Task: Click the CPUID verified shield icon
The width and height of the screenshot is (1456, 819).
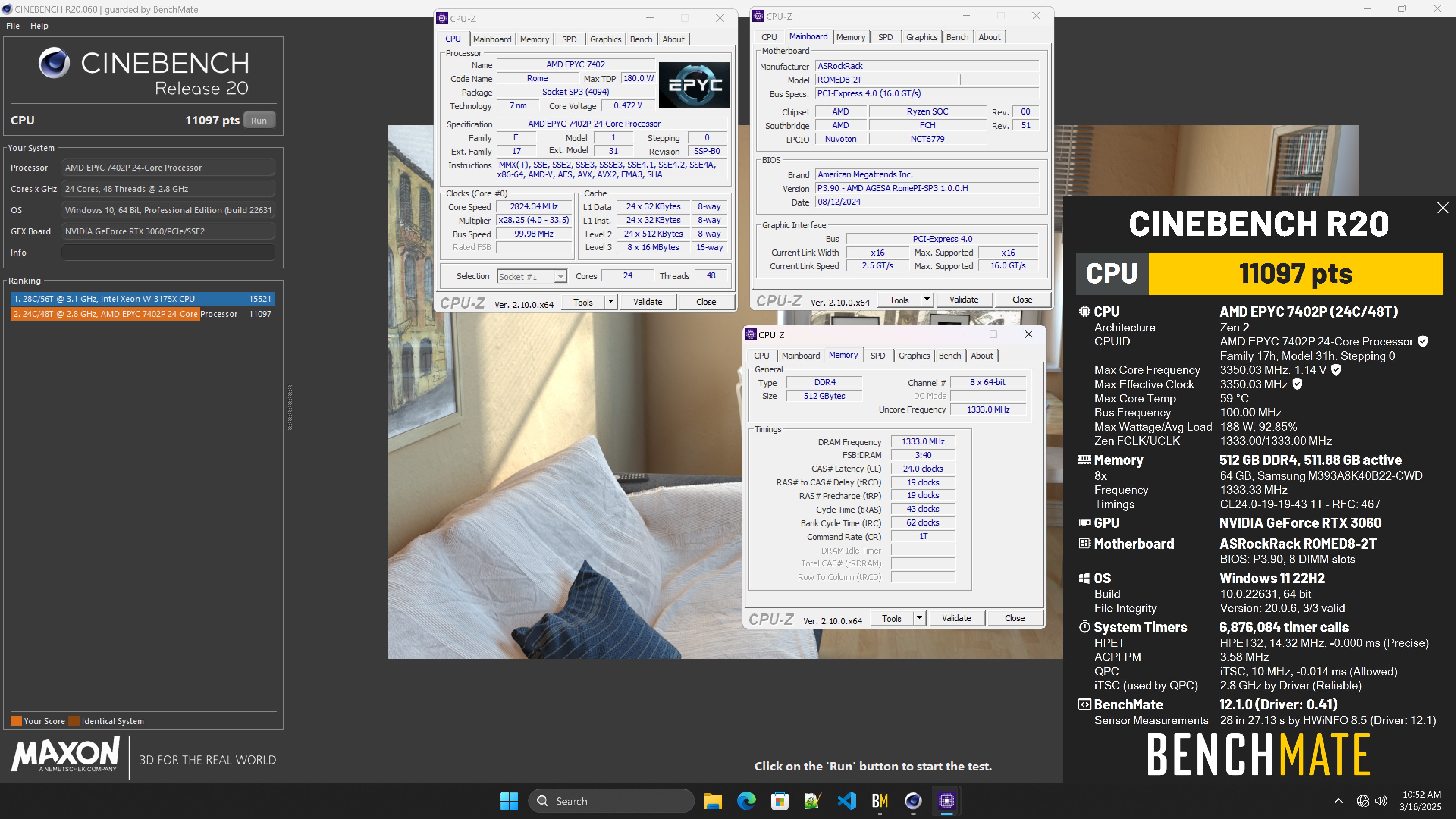Action: pyautogui.click(x=1423, y=341)
